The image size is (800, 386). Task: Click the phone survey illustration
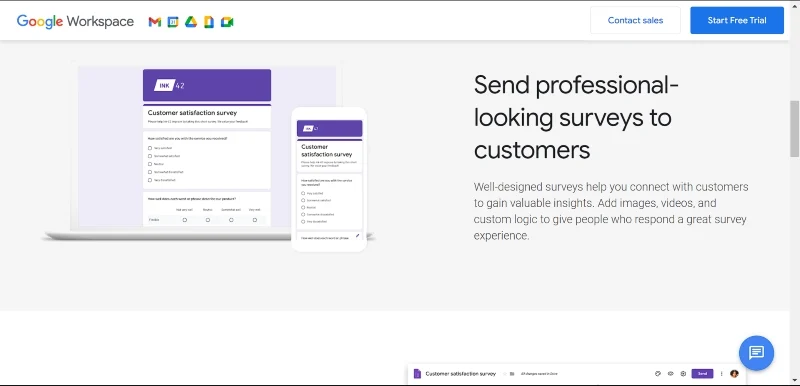click(329, 179)
